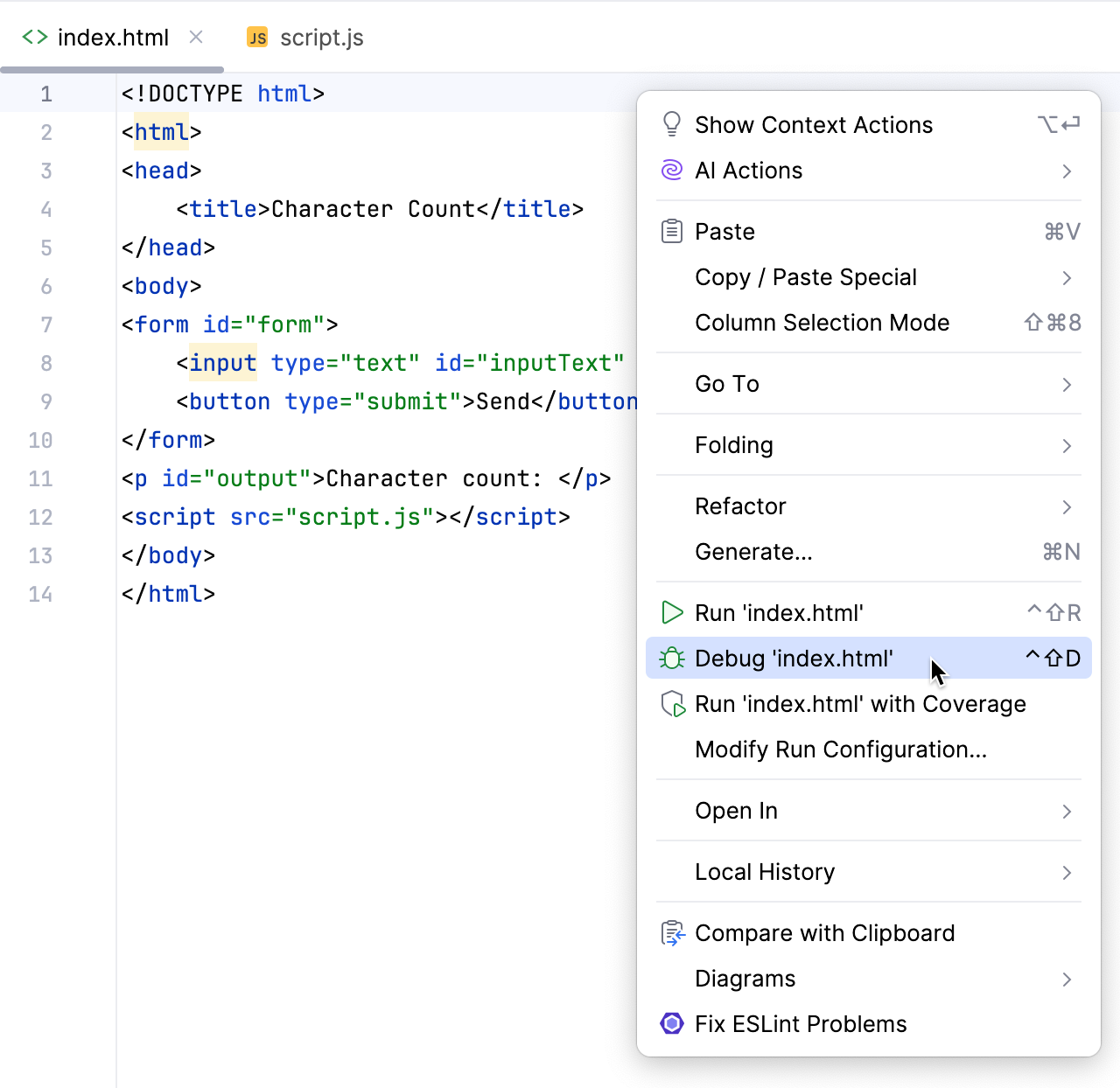Click the Debug bug icon
Screen dimensions: 1120x1088
[x=672, y=659]
